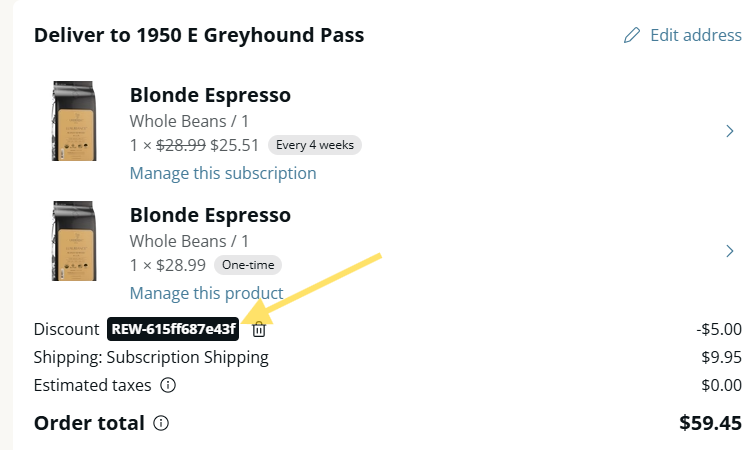
Task: Click the Shipping: Subscription Shipping label
Action: click(151, 357)
